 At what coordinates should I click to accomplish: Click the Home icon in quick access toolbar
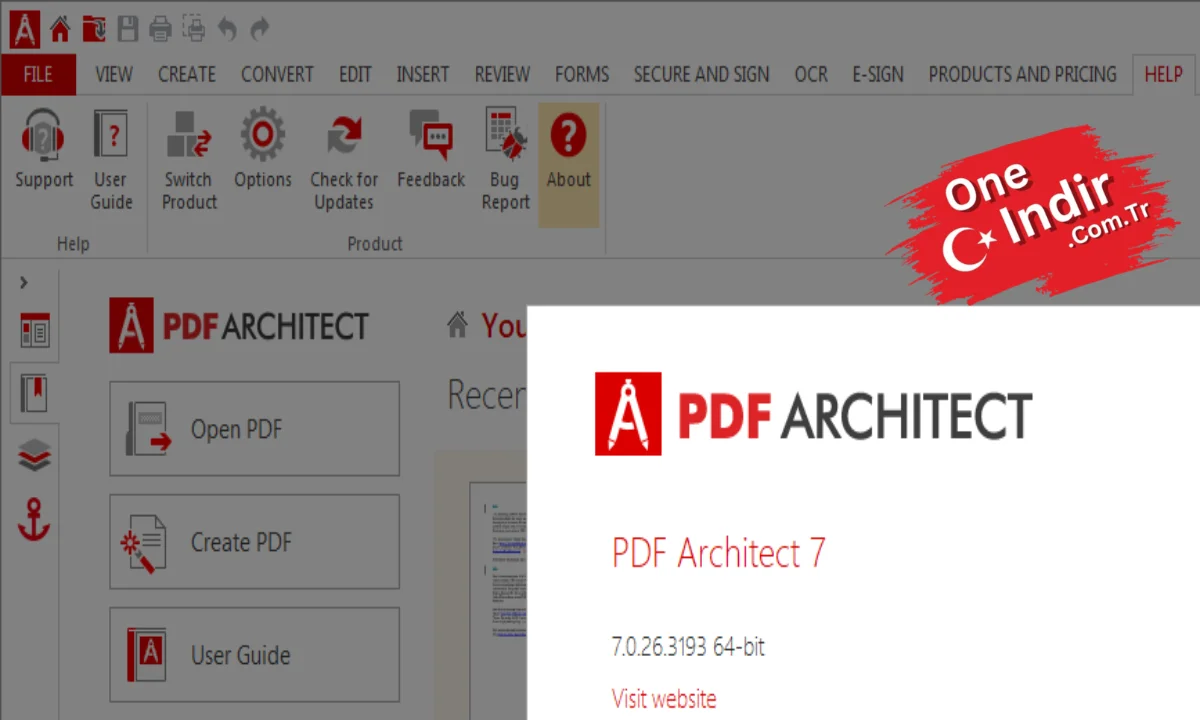tap(60, 30)
